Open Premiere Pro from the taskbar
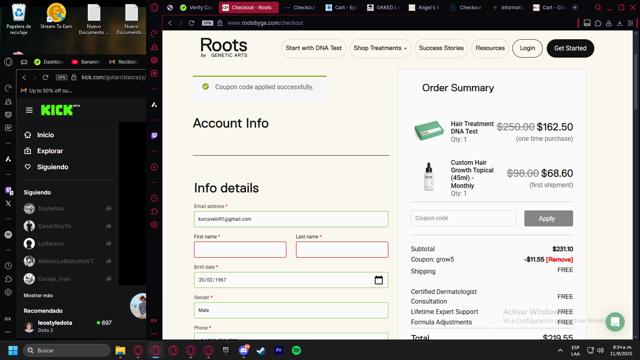This screenshot has width=640, height=360. coord(279,350)
